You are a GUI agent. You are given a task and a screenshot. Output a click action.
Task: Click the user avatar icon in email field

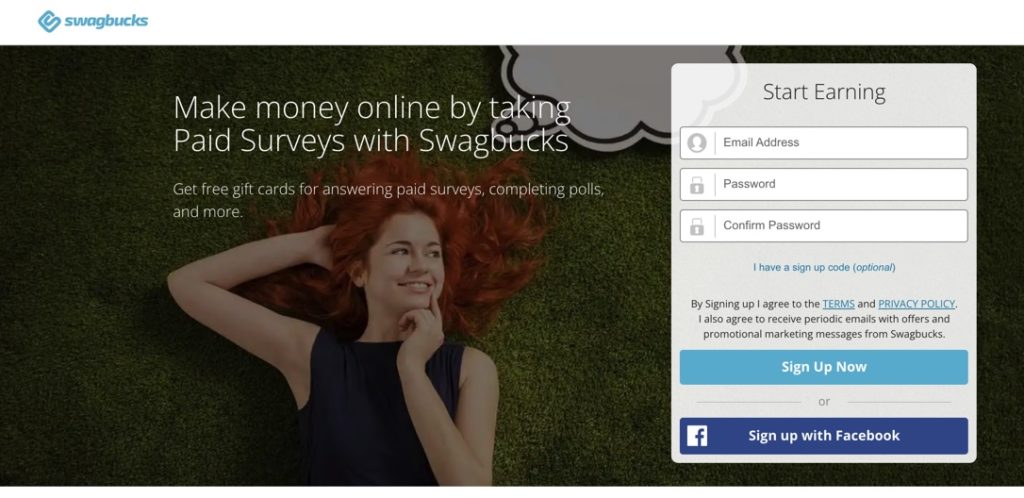697,143
